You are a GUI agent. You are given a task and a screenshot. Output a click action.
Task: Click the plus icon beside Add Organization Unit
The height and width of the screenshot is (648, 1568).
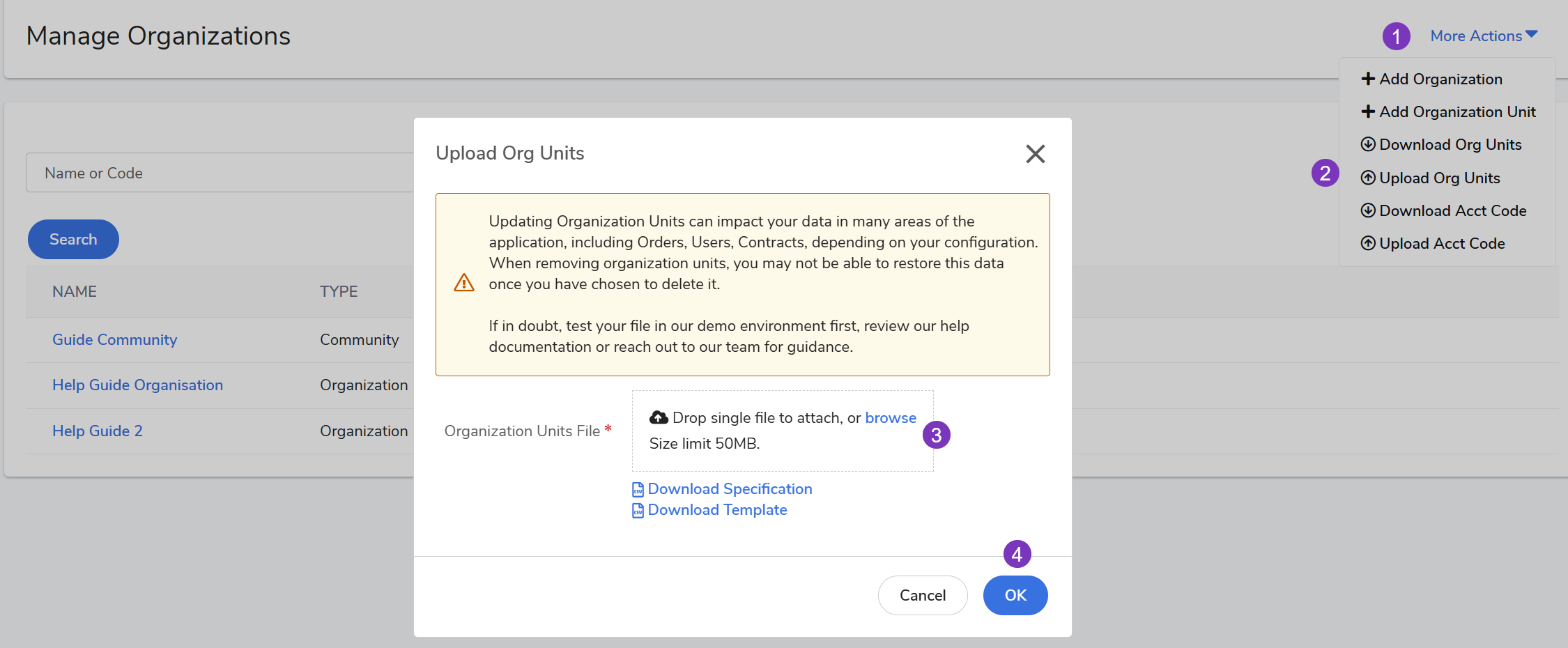1368,111
